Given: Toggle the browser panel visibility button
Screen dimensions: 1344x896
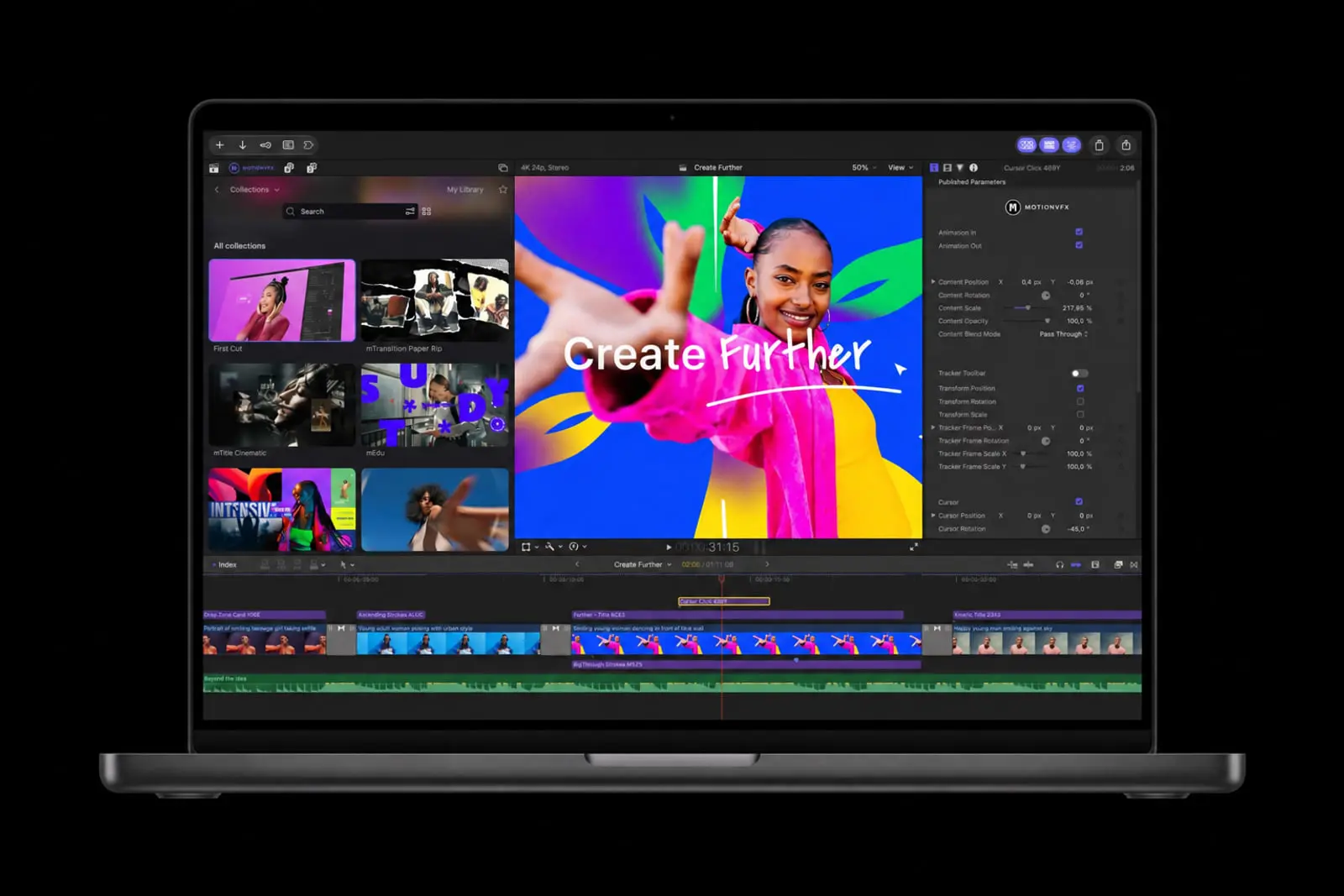Looking at the screenshot, I should click(1026, 145).
